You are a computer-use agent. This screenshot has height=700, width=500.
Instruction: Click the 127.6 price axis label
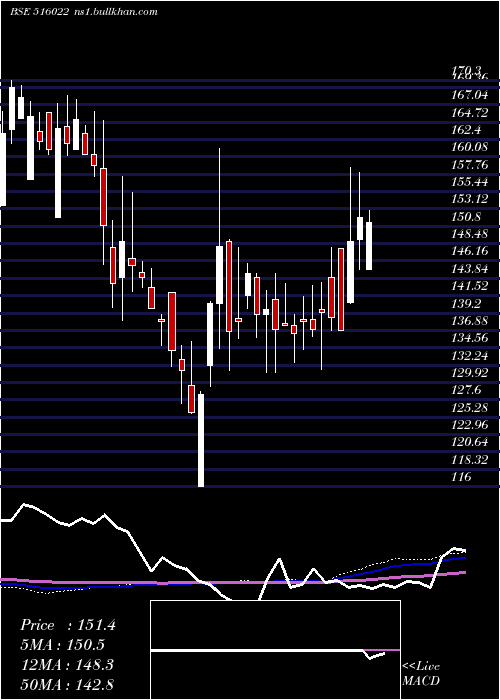(467, 390)
